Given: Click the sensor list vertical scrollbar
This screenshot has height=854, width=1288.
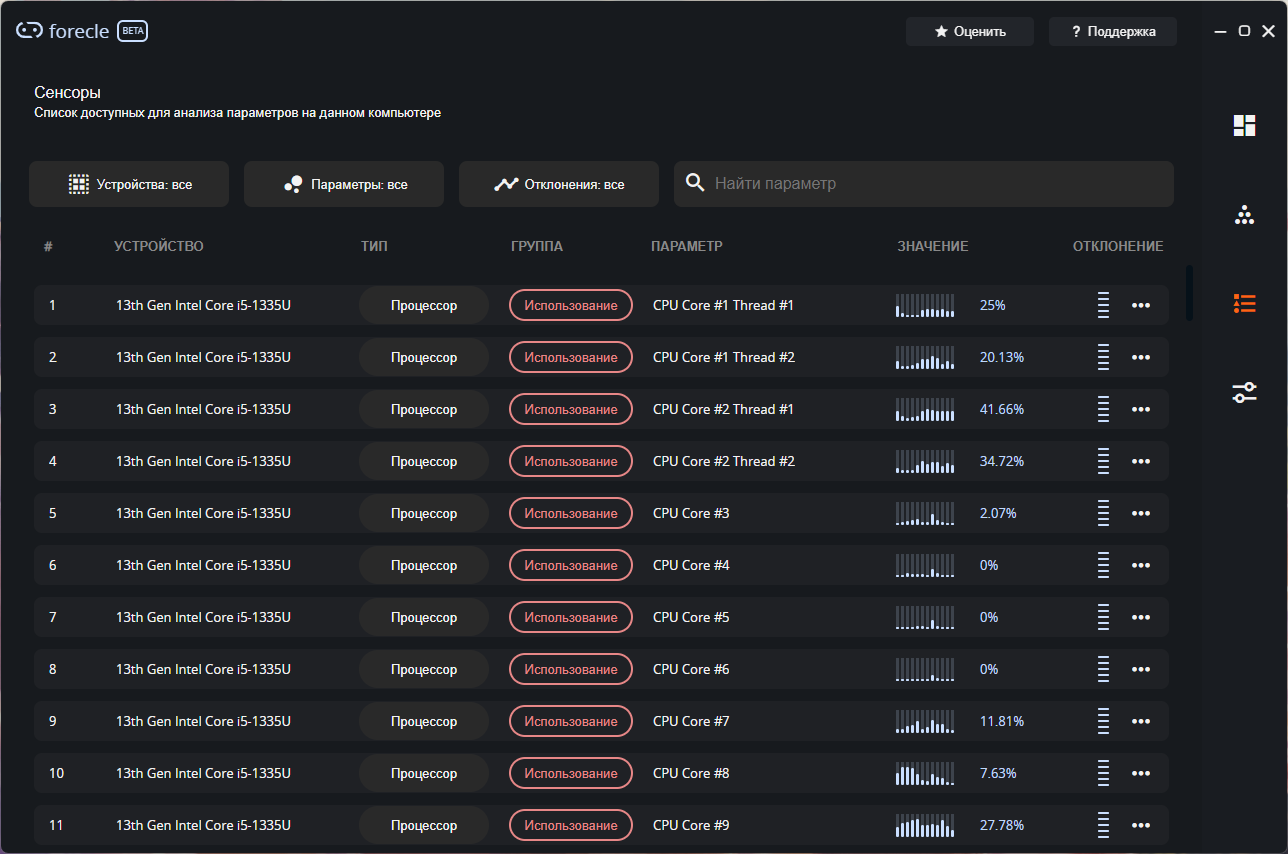Looking at the screenshot, I should pyautogui.click(x=1189, y=293).
